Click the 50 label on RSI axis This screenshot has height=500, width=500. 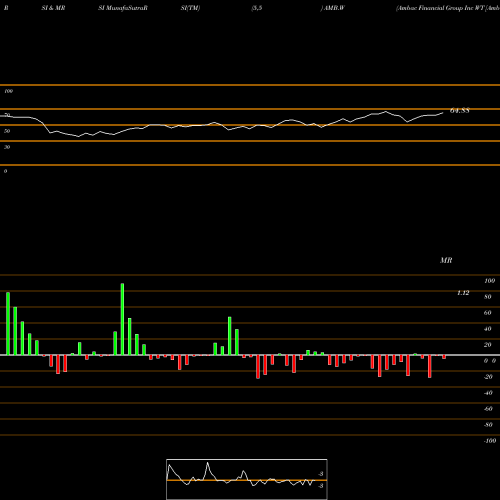coord(7,131)
